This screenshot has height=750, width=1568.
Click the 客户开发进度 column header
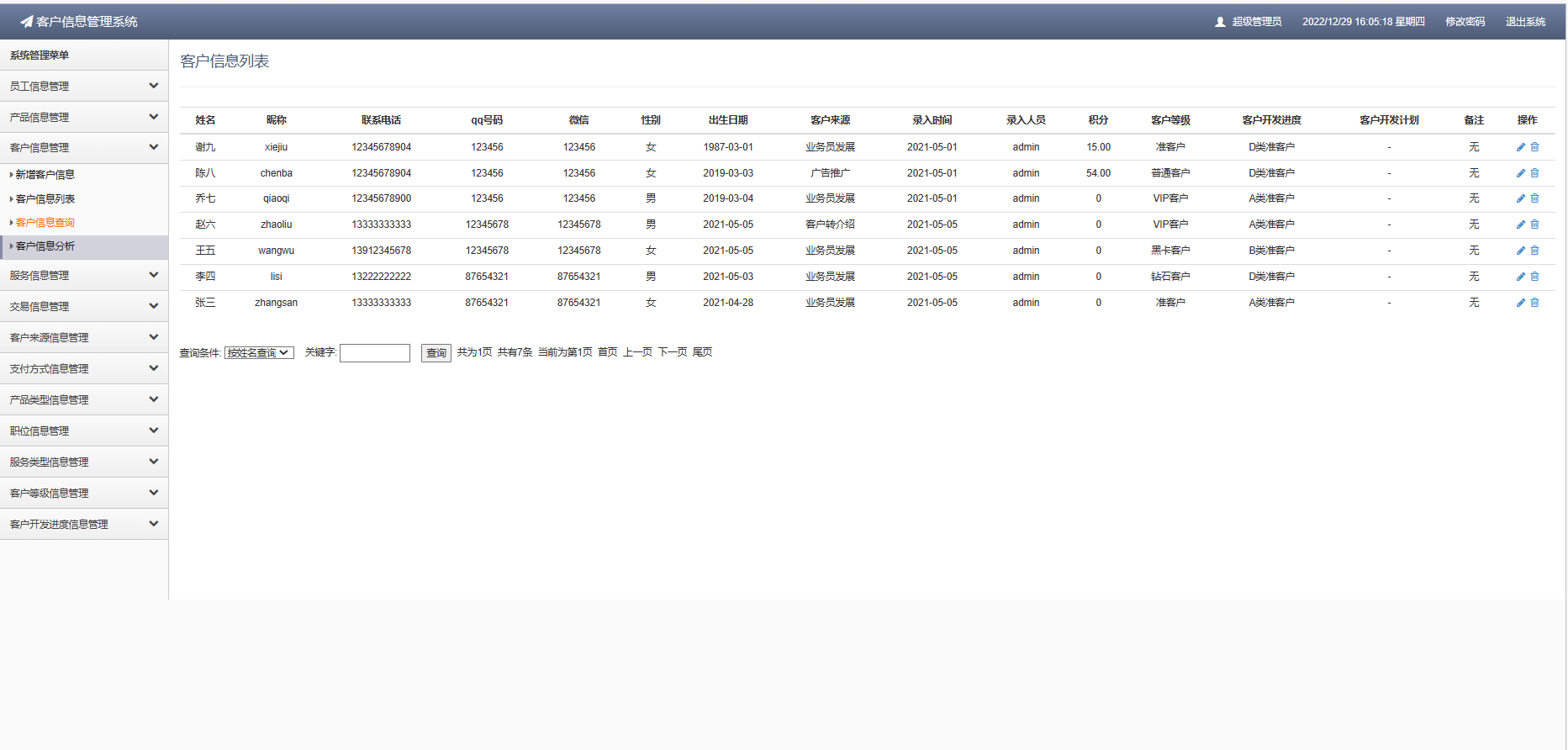click(1271, 120)
